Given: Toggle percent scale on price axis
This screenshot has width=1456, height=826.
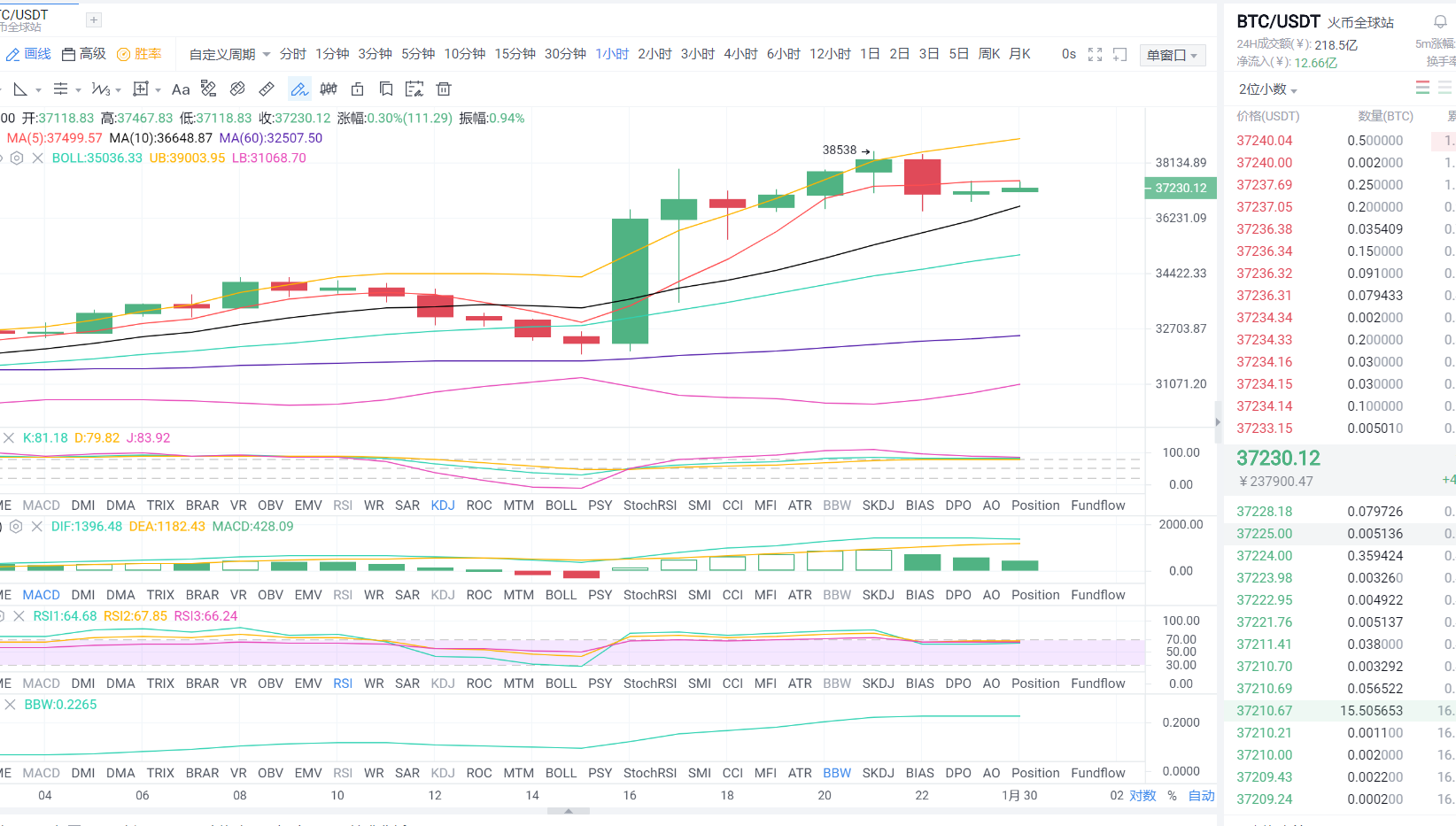Looking at the screenshot, I should [x=1173, y=796].
